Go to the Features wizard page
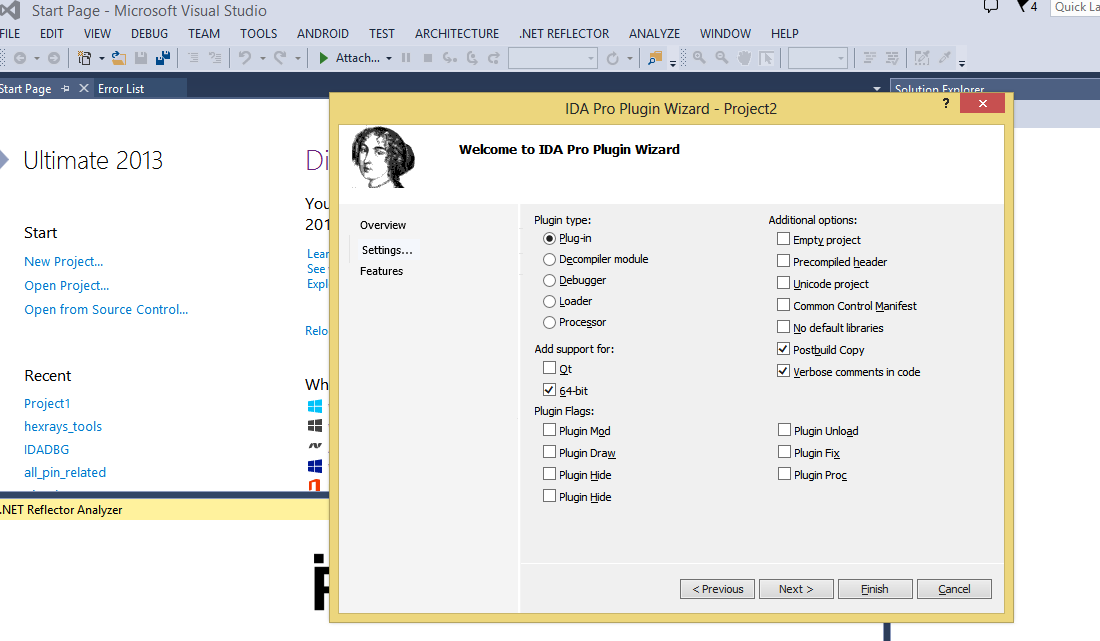 382,271
